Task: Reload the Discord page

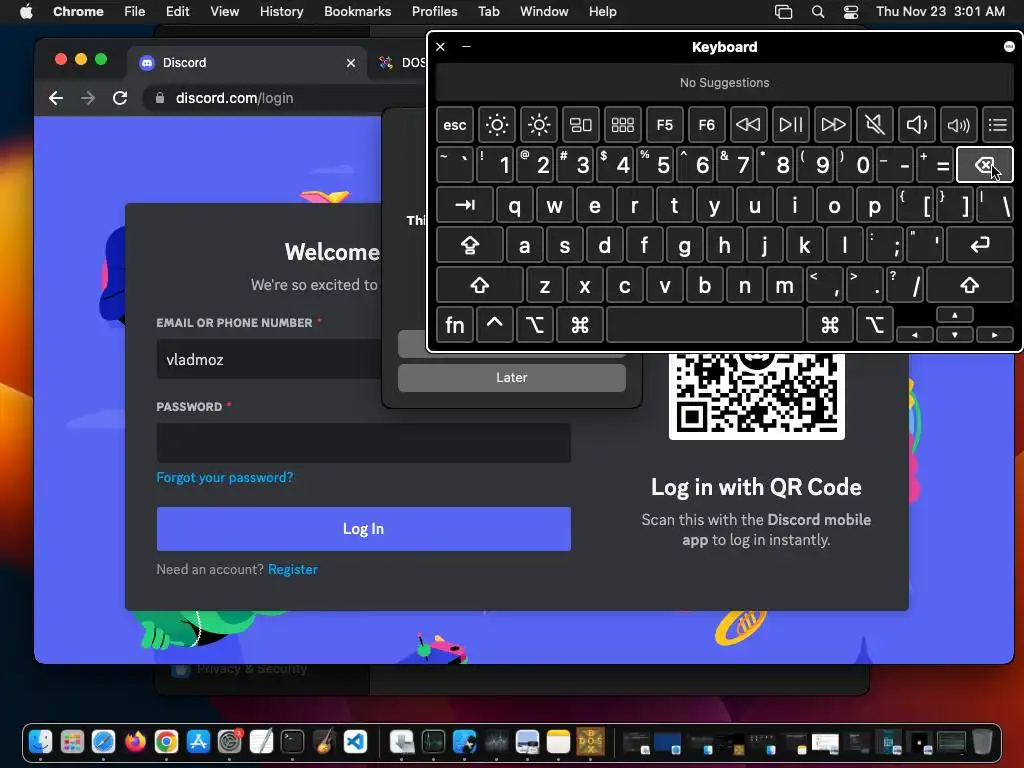Action: (120, 98)
